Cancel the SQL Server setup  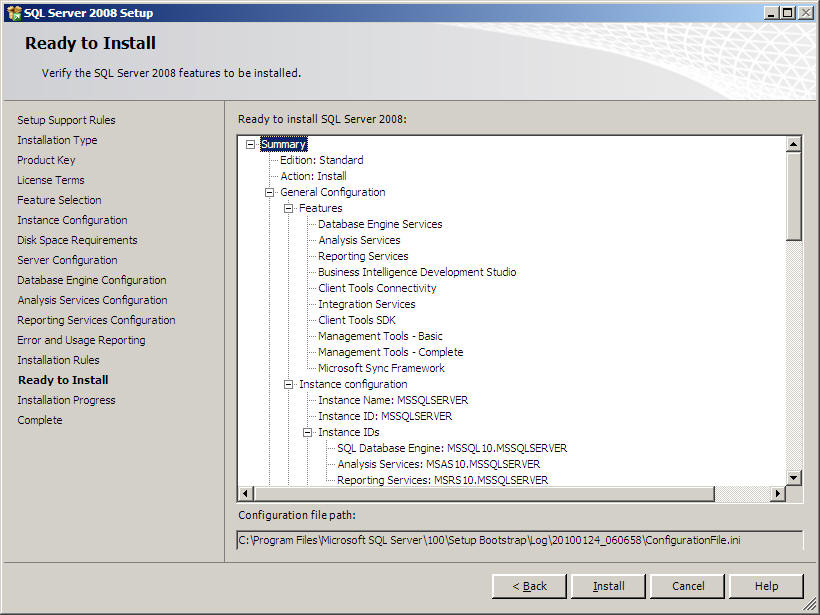687,586
